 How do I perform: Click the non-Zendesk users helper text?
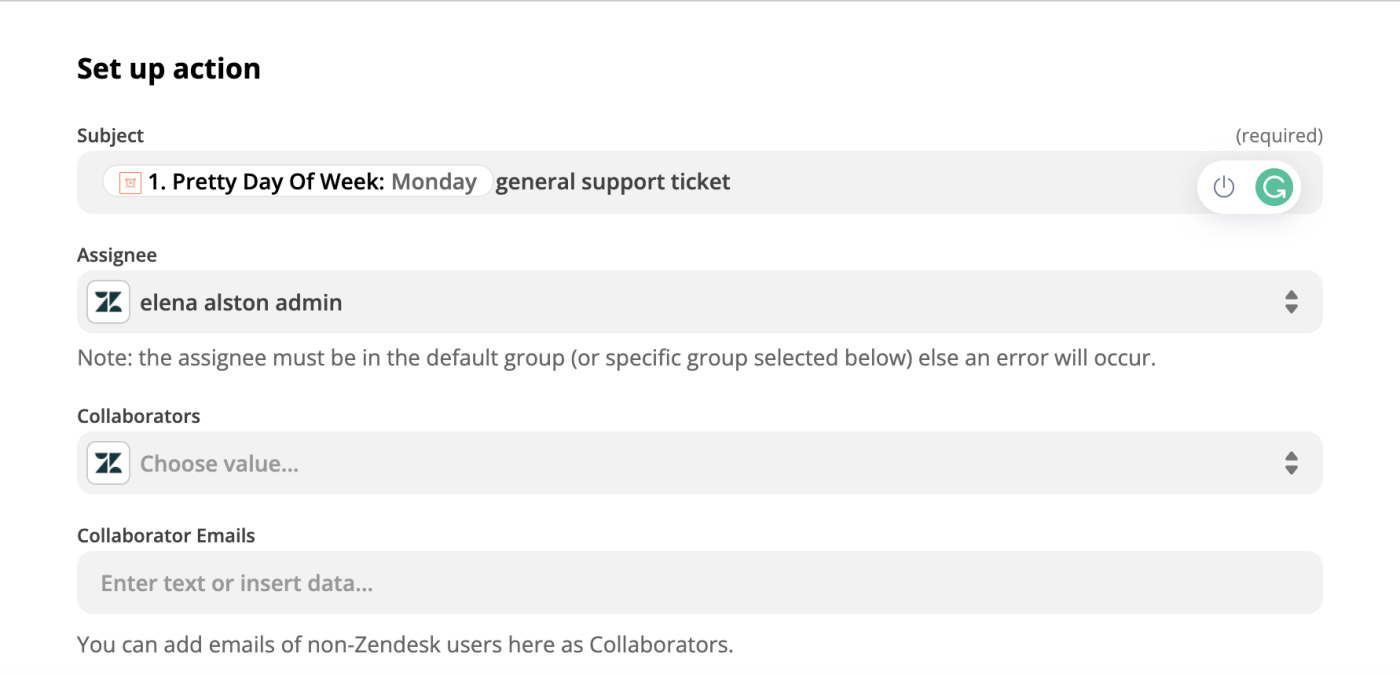[405, 645]
